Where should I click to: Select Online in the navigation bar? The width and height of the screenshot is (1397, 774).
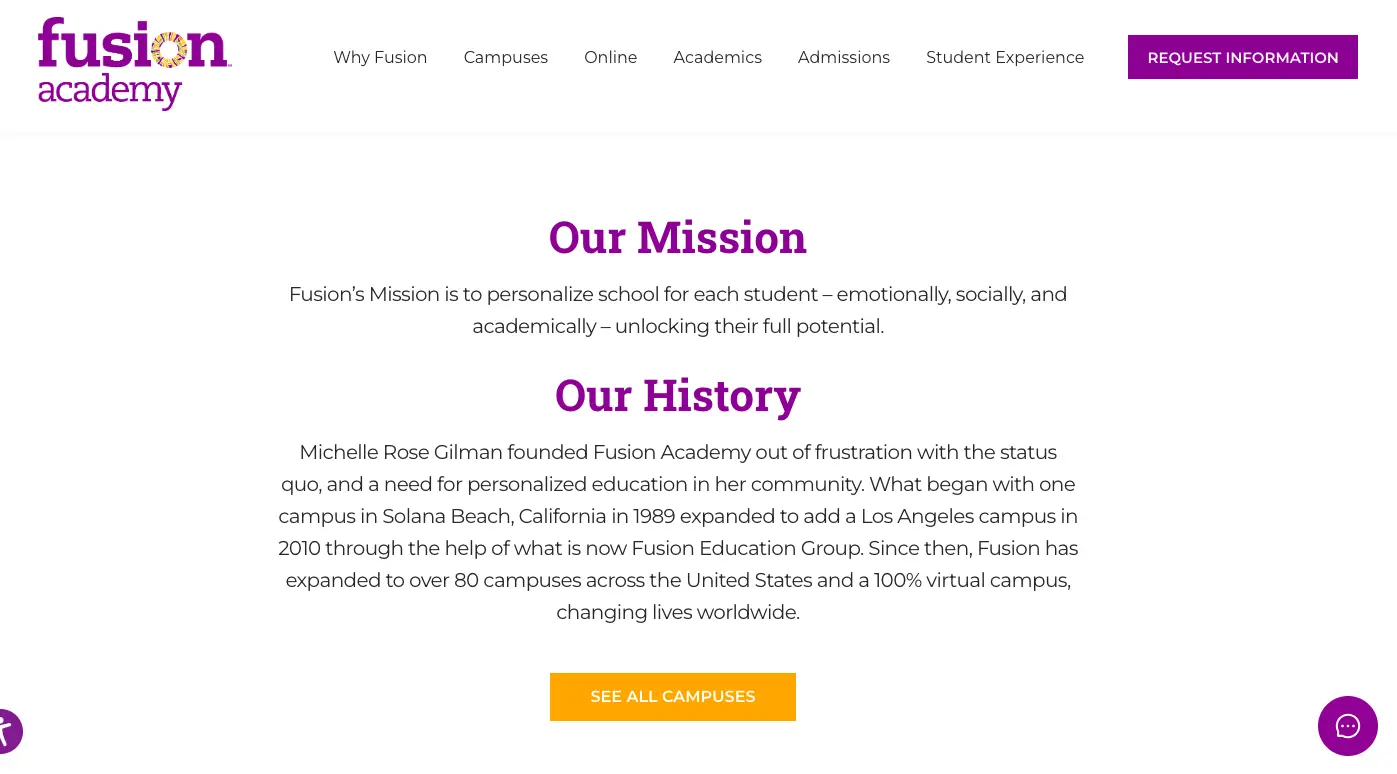[x=610, y=58]
